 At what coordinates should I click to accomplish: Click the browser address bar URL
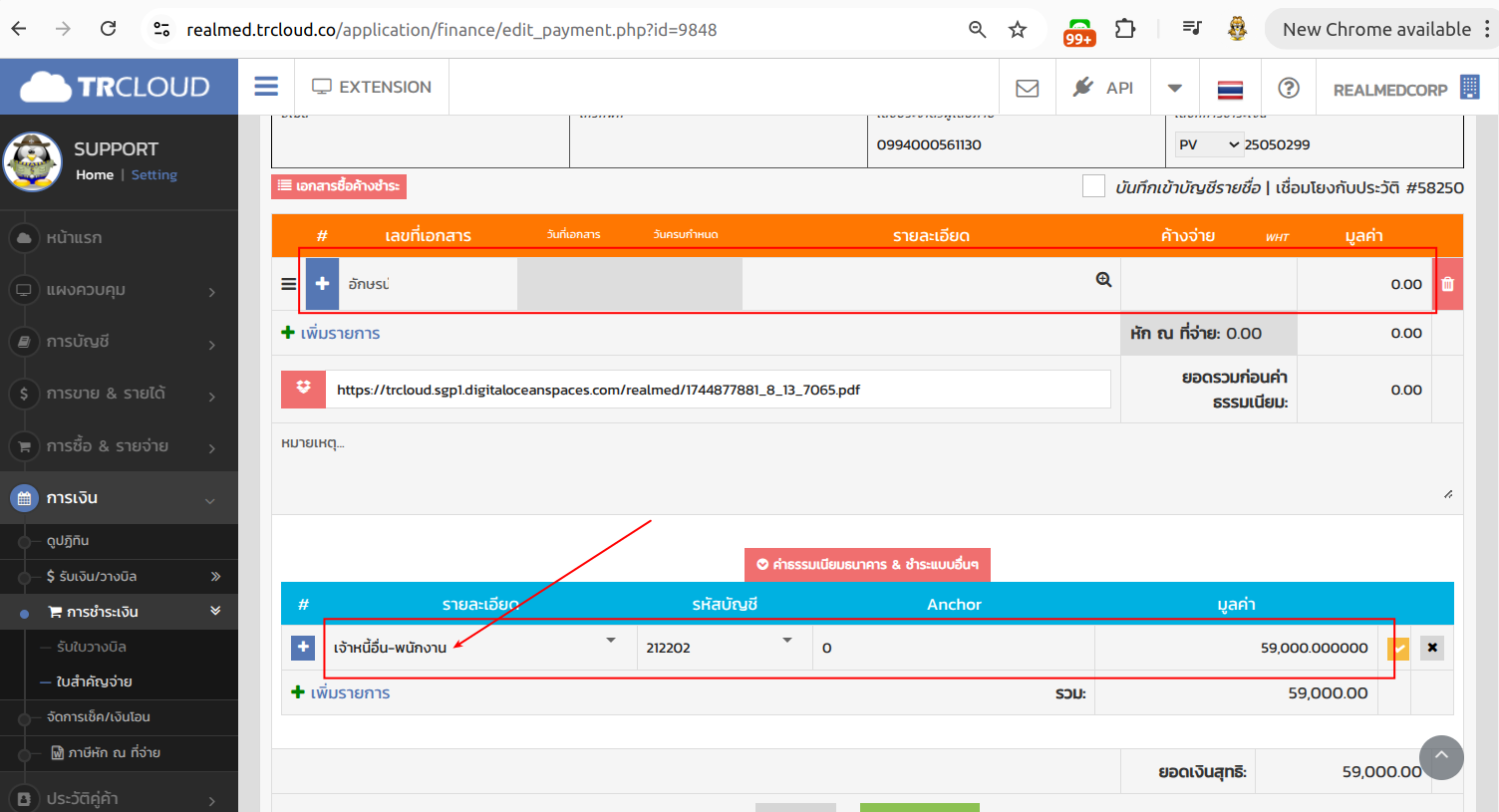(x=451, y=30)
